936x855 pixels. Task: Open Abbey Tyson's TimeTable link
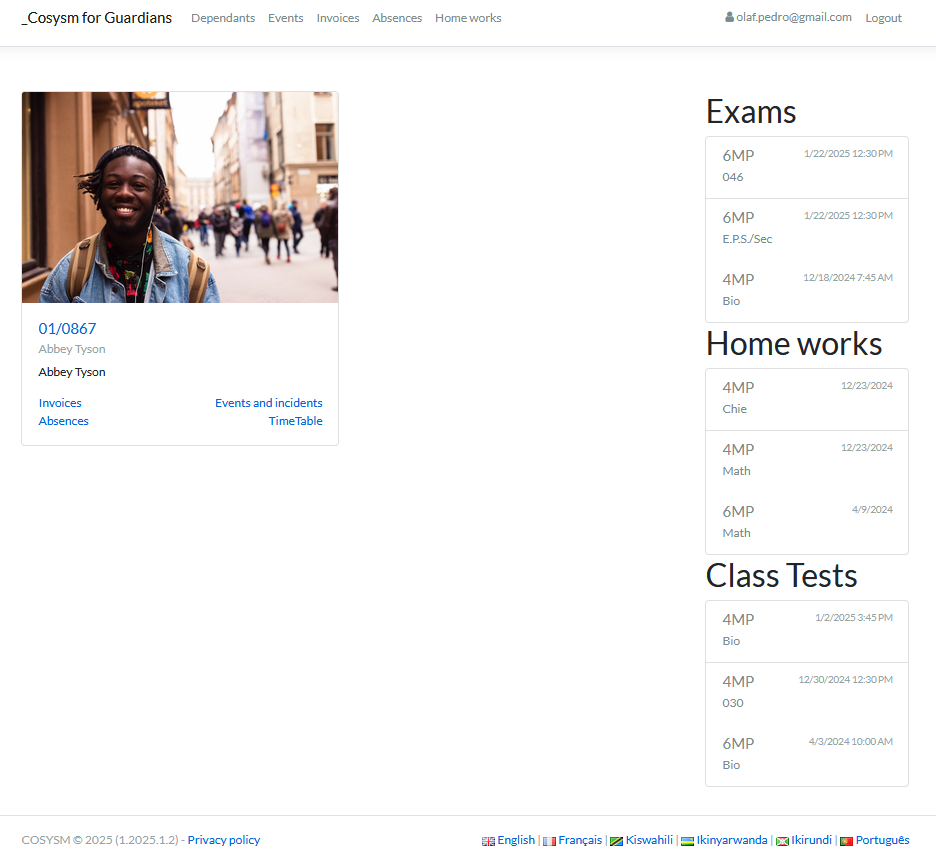(x=295, y=421)
